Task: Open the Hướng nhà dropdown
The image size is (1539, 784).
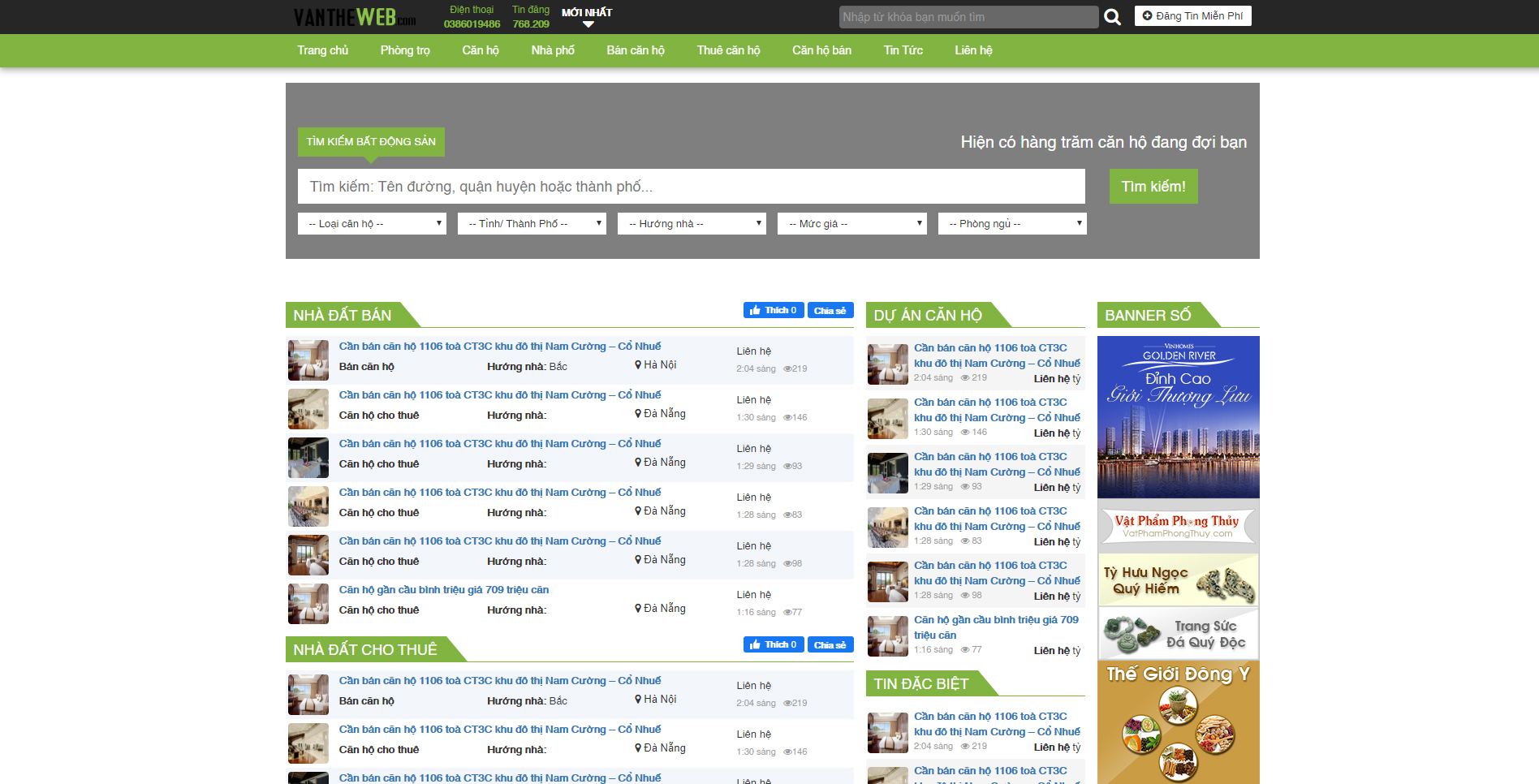Action: [x=692, y=224]
